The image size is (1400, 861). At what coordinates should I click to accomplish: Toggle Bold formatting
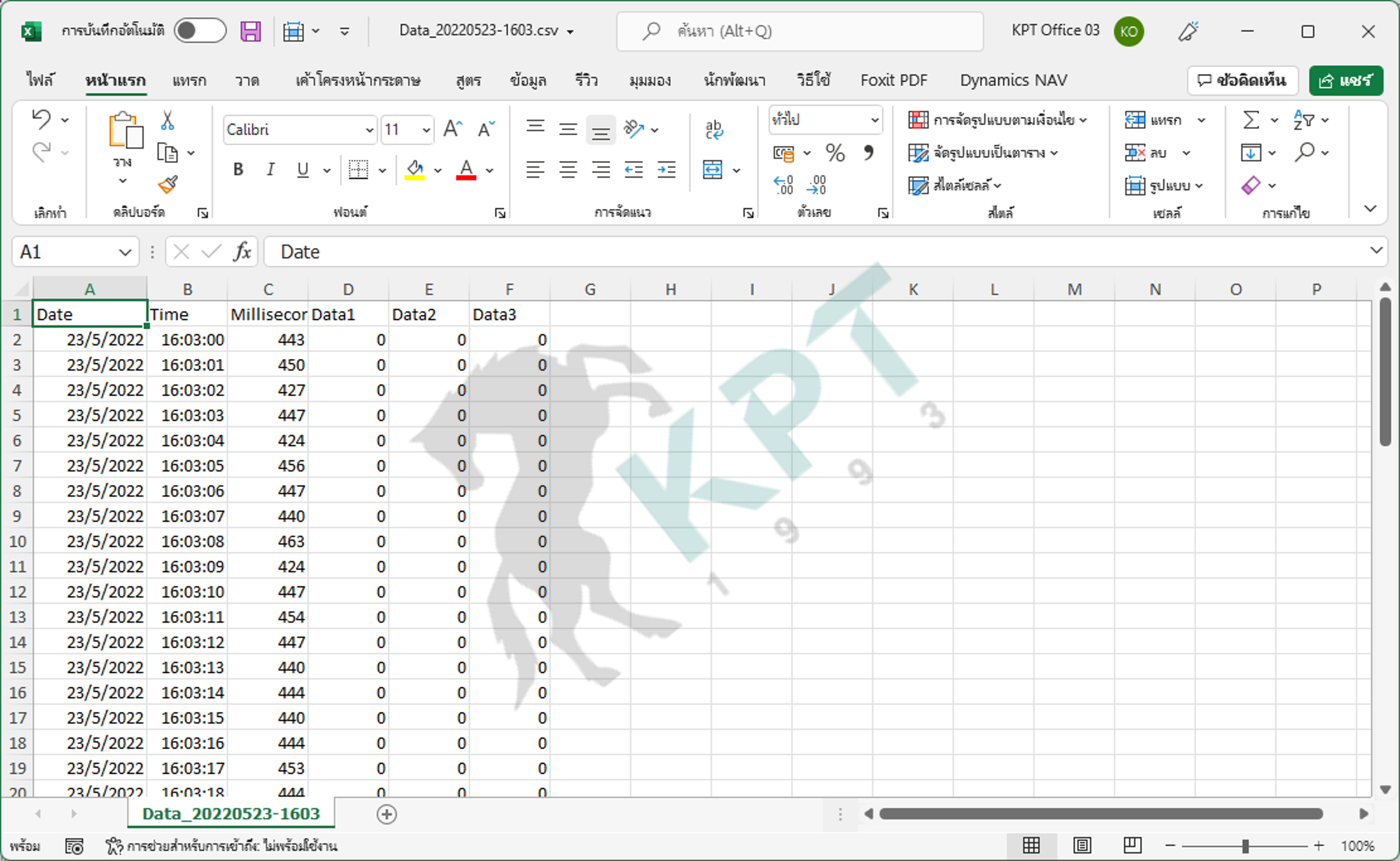(x=239, y=169)
